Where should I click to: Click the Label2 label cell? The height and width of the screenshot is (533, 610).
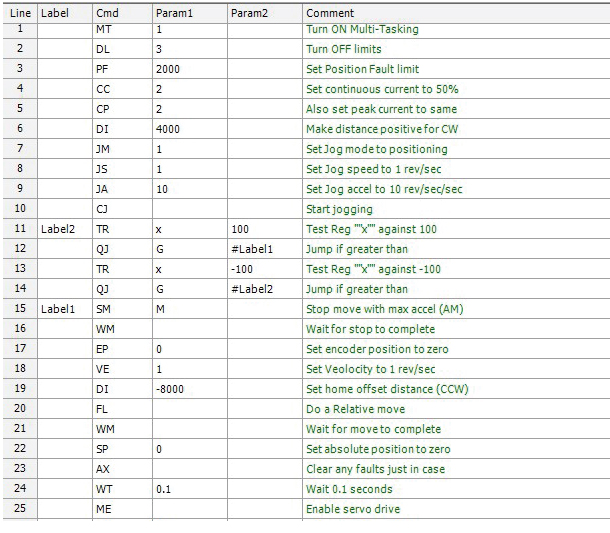[65, 229]
